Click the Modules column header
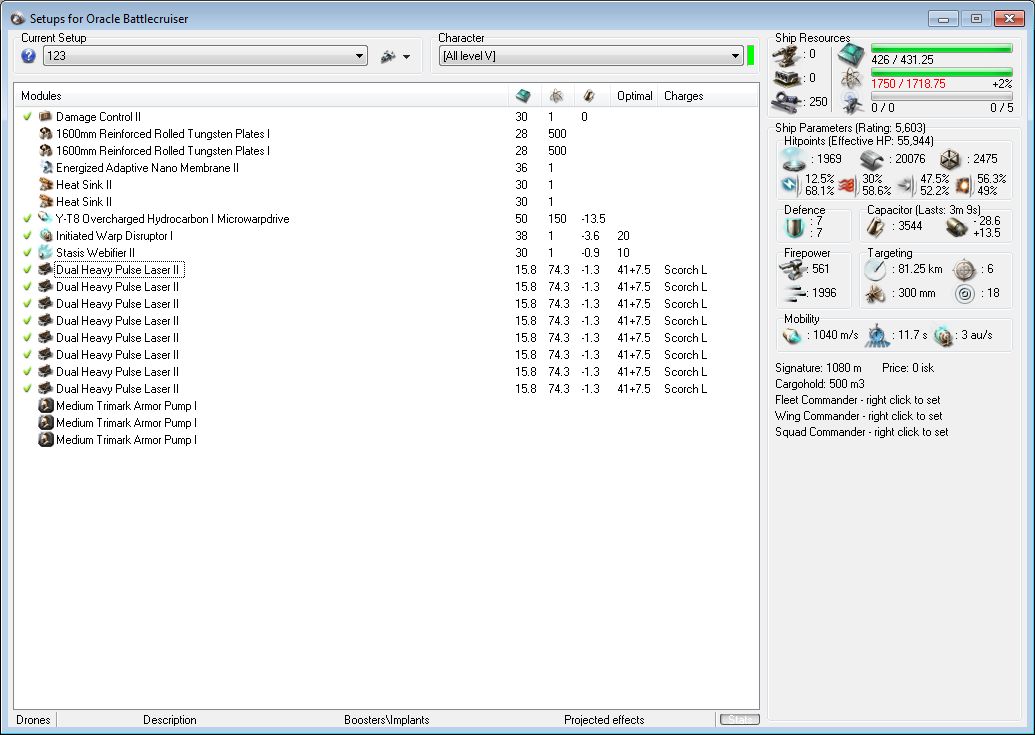Viewport: 1035px width, 735px height. pyautogui.click(x=41, y=96)
